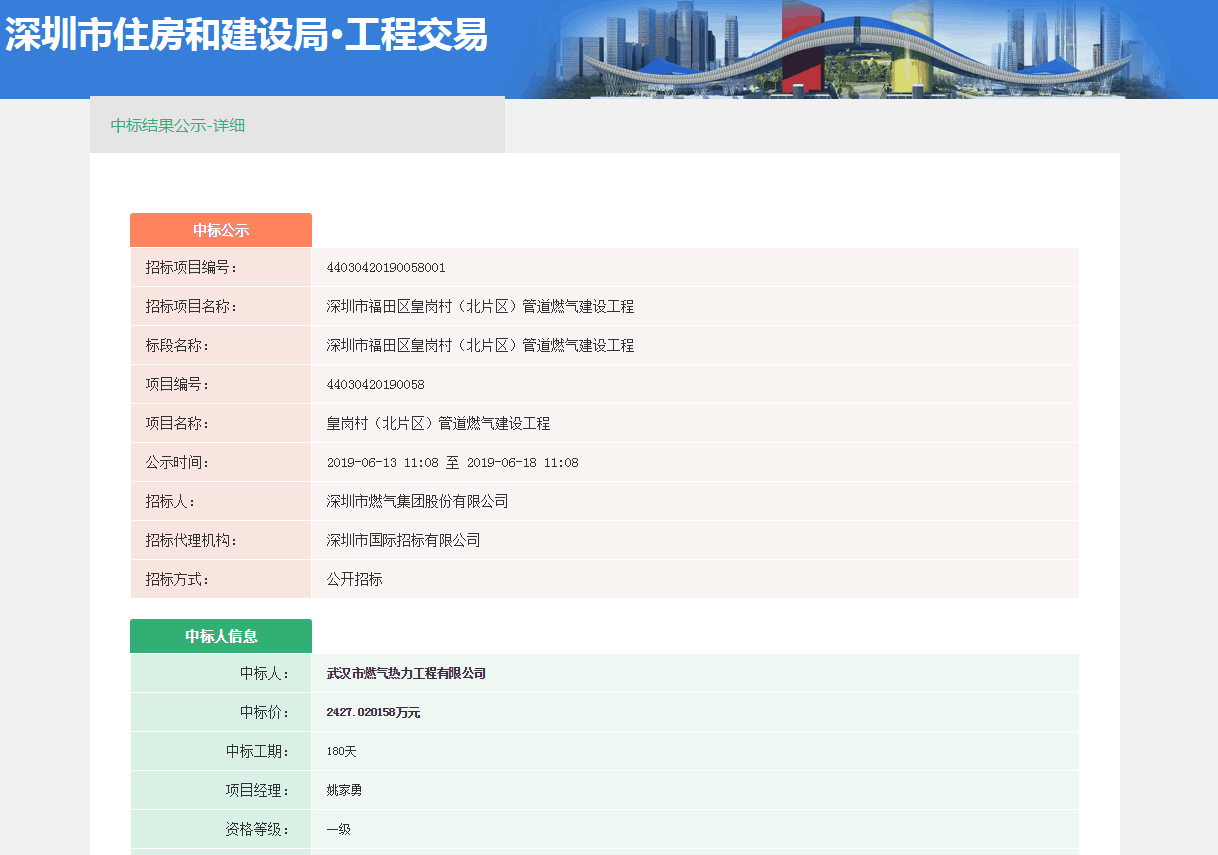Click the agency 深圳市国际招标有限公司
The height and width of the screenshot is (855, 1218).
coord(403,541)
